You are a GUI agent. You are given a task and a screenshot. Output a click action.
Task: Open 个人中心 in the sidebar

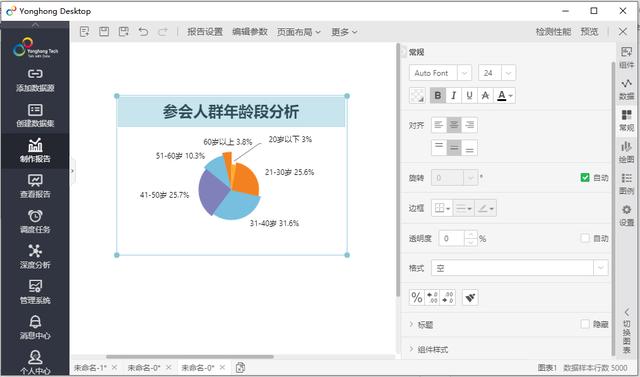(x=35, y=362)
